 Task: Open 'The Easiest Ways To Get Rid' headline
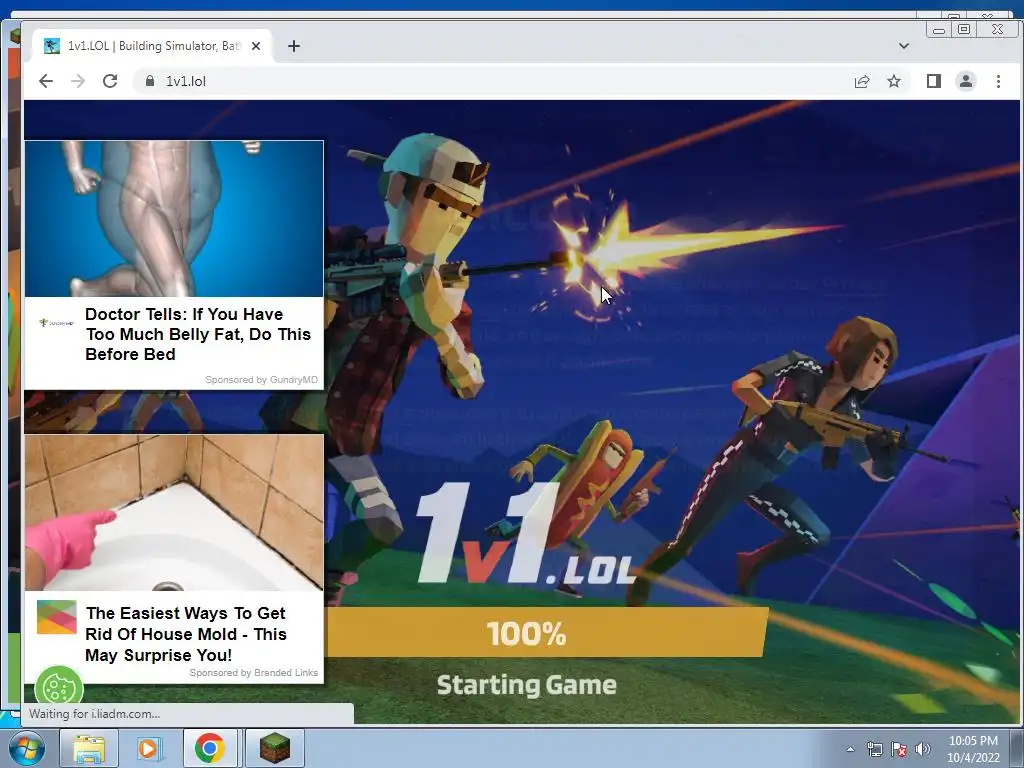tap(186, 633)
